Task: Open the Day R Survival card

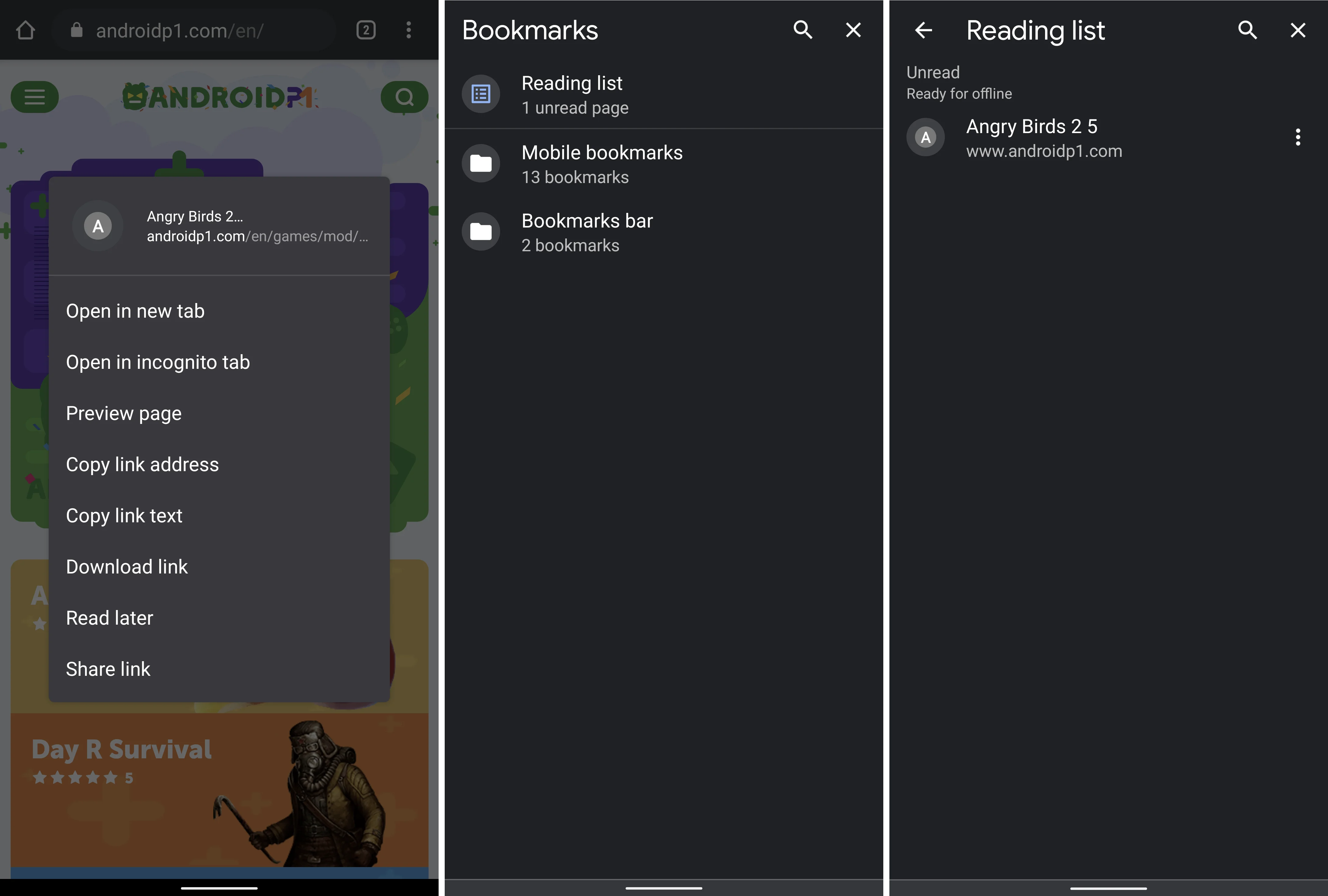Action: [x=219, y=790]
